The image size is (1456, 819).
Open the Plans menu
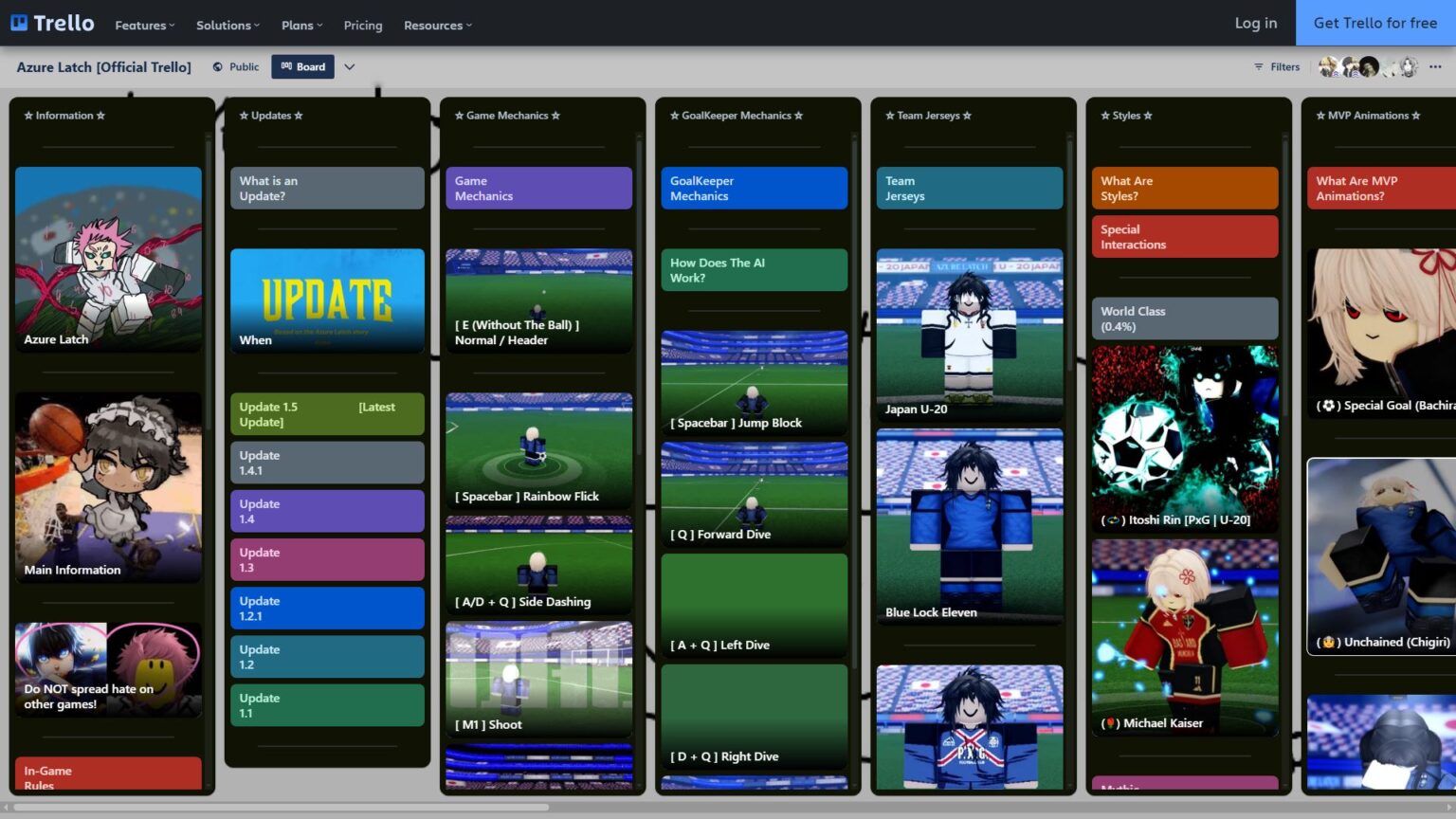[300, 26]
